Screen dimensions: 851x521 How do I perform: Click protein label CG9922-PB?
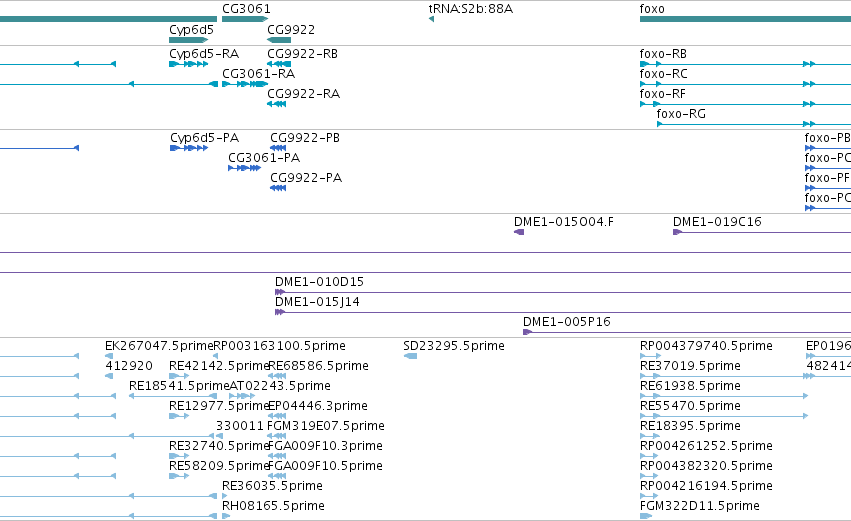click(304, 137)
